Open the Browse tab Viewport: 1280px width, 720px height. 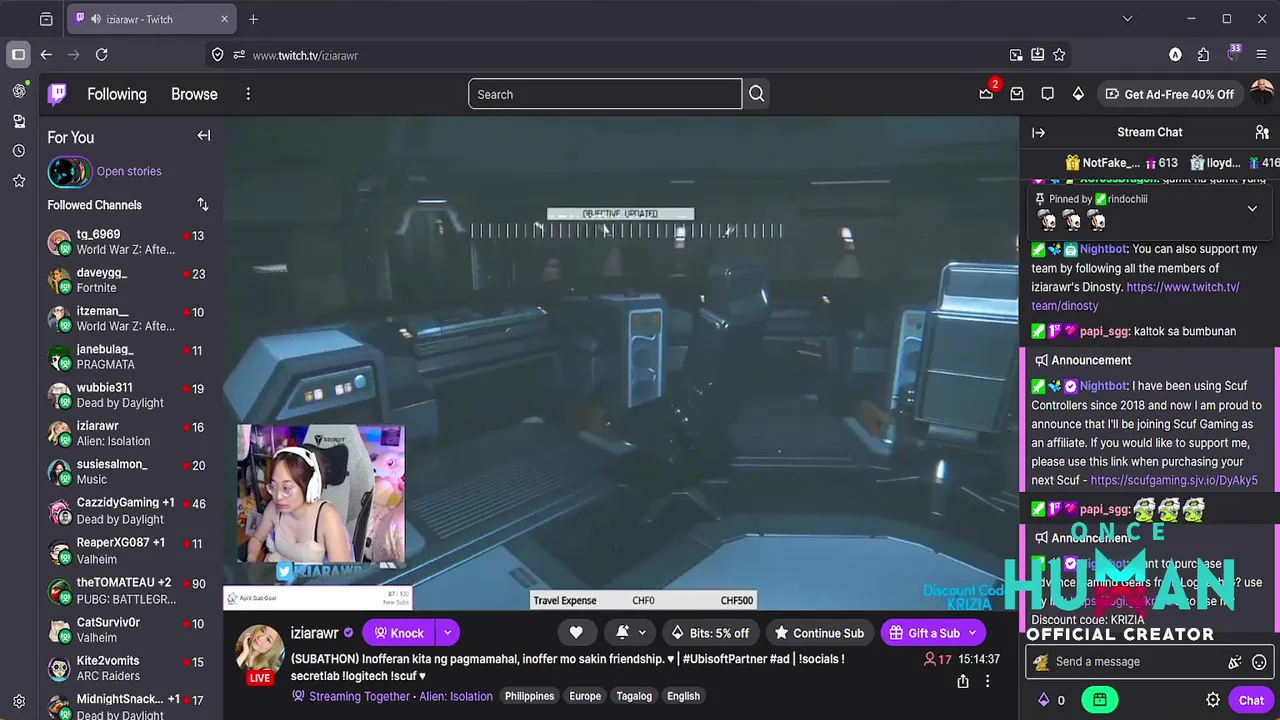tap(194, 94)
